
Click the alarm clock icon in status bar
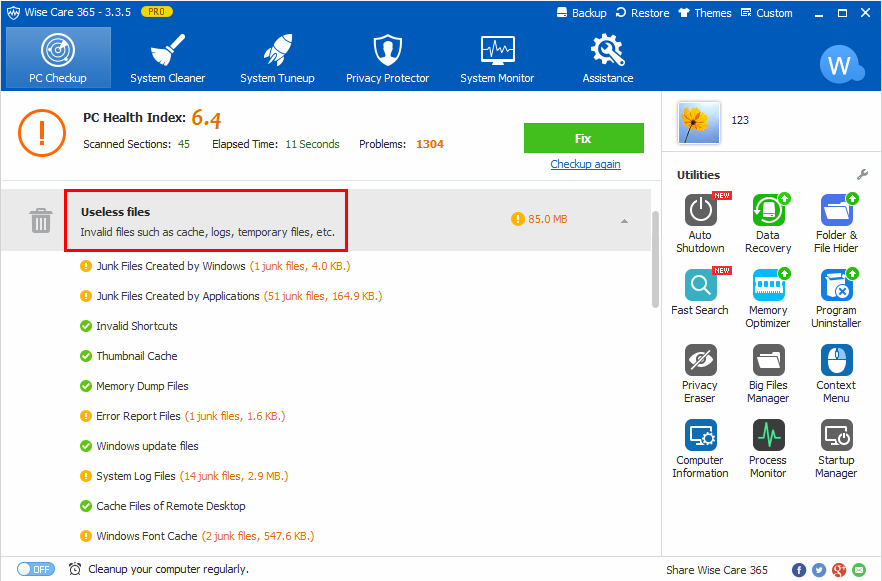75,569
